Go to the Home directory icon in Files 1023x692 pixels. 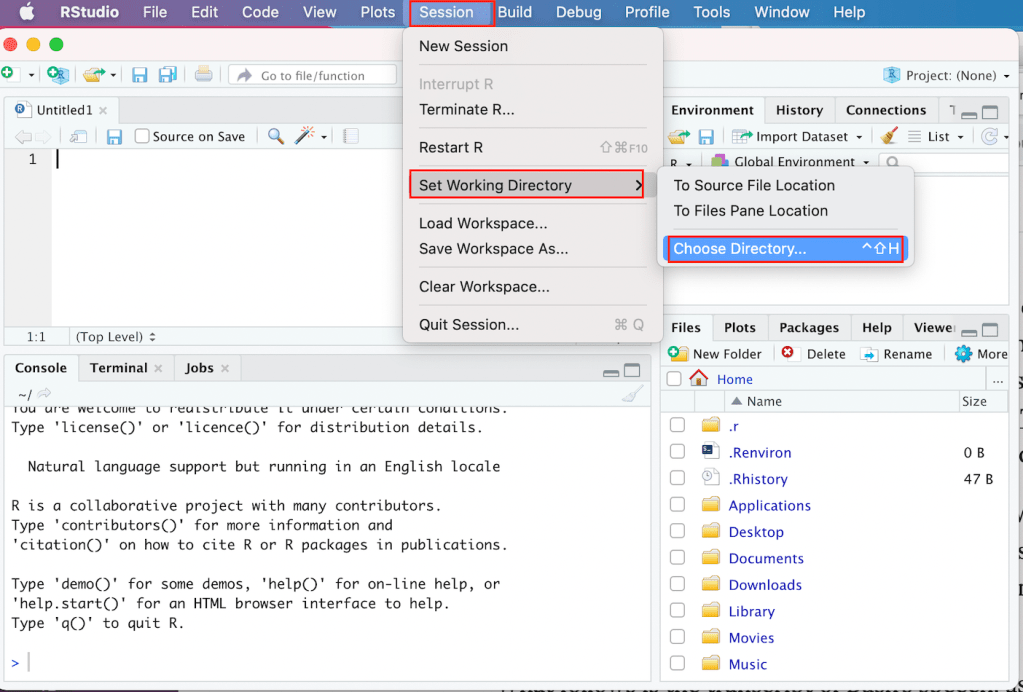click(x=698, y=378)
